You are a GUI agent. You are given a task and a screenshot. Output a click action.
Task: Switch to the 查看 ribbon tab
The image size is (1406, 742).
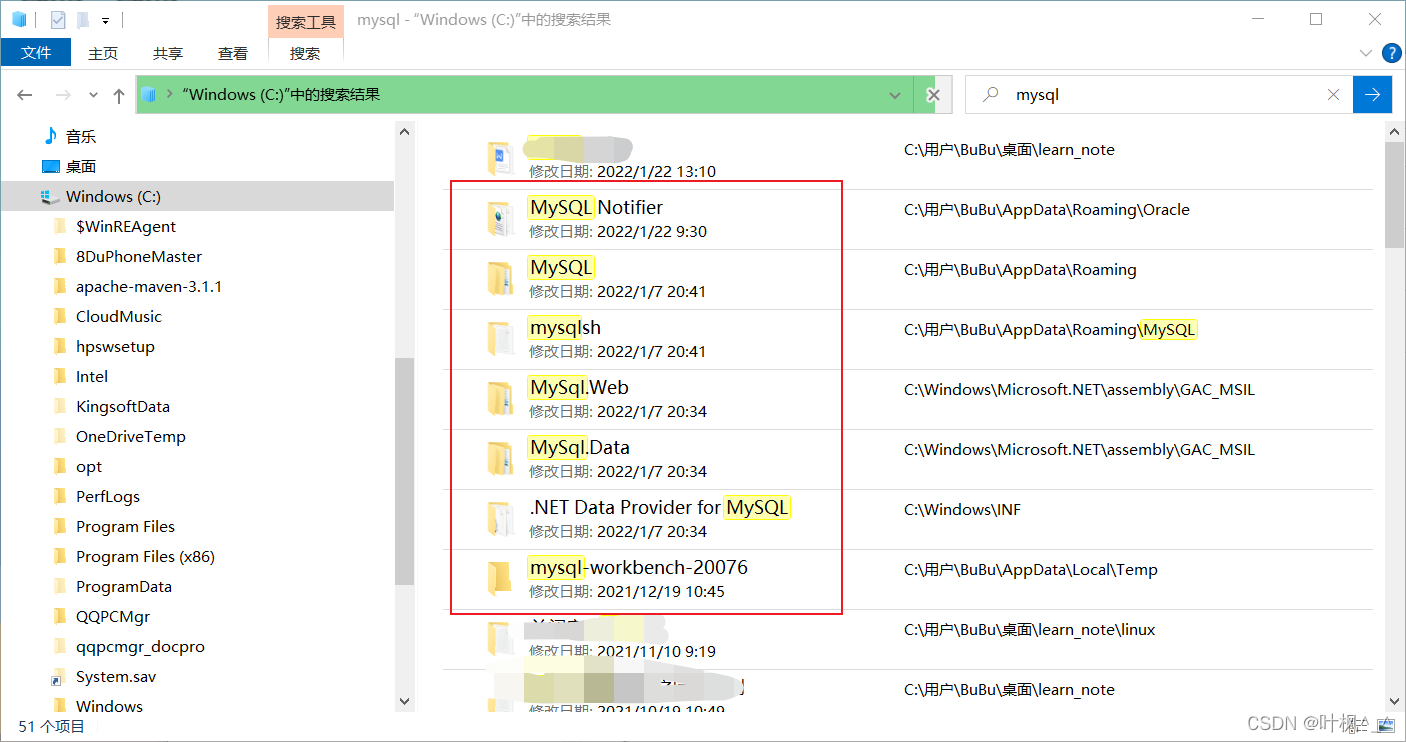tap(233, 53)
